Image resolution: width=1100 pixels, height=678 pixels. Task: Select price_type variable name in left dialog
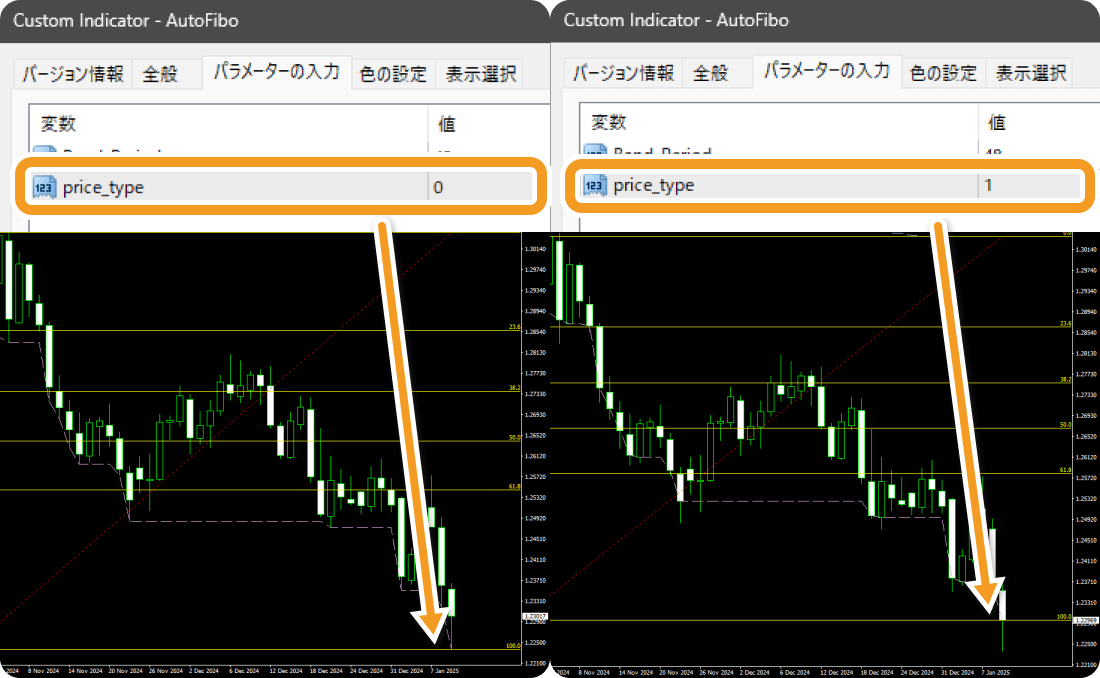pyautogui.click(x=103, y=187)
